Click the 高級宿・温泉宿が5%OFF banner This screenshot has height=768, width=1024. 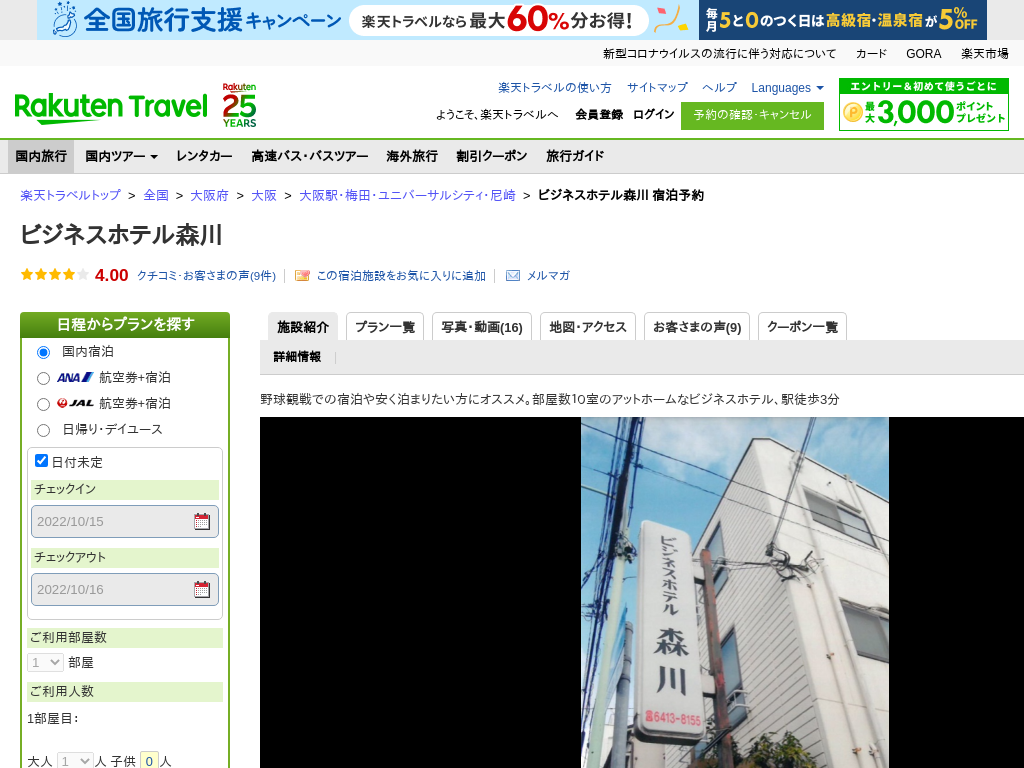[842, 20]
